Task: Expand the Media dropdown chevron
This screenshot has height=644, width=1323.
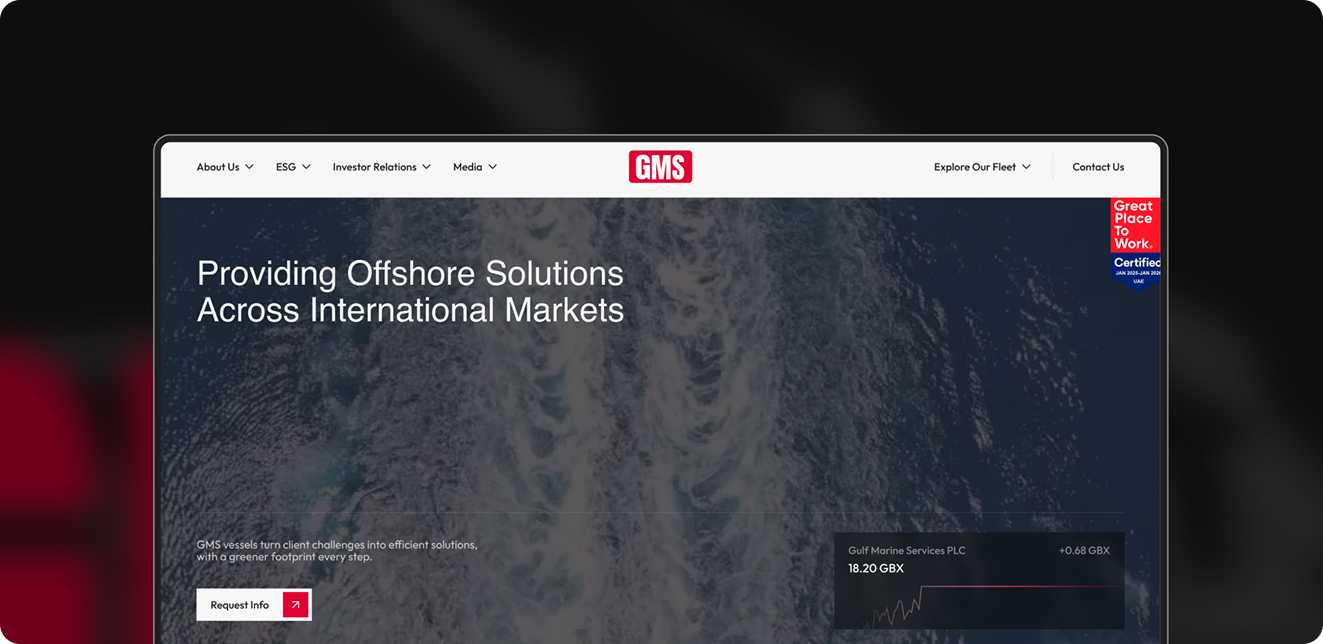Action: tap(492, 167)
